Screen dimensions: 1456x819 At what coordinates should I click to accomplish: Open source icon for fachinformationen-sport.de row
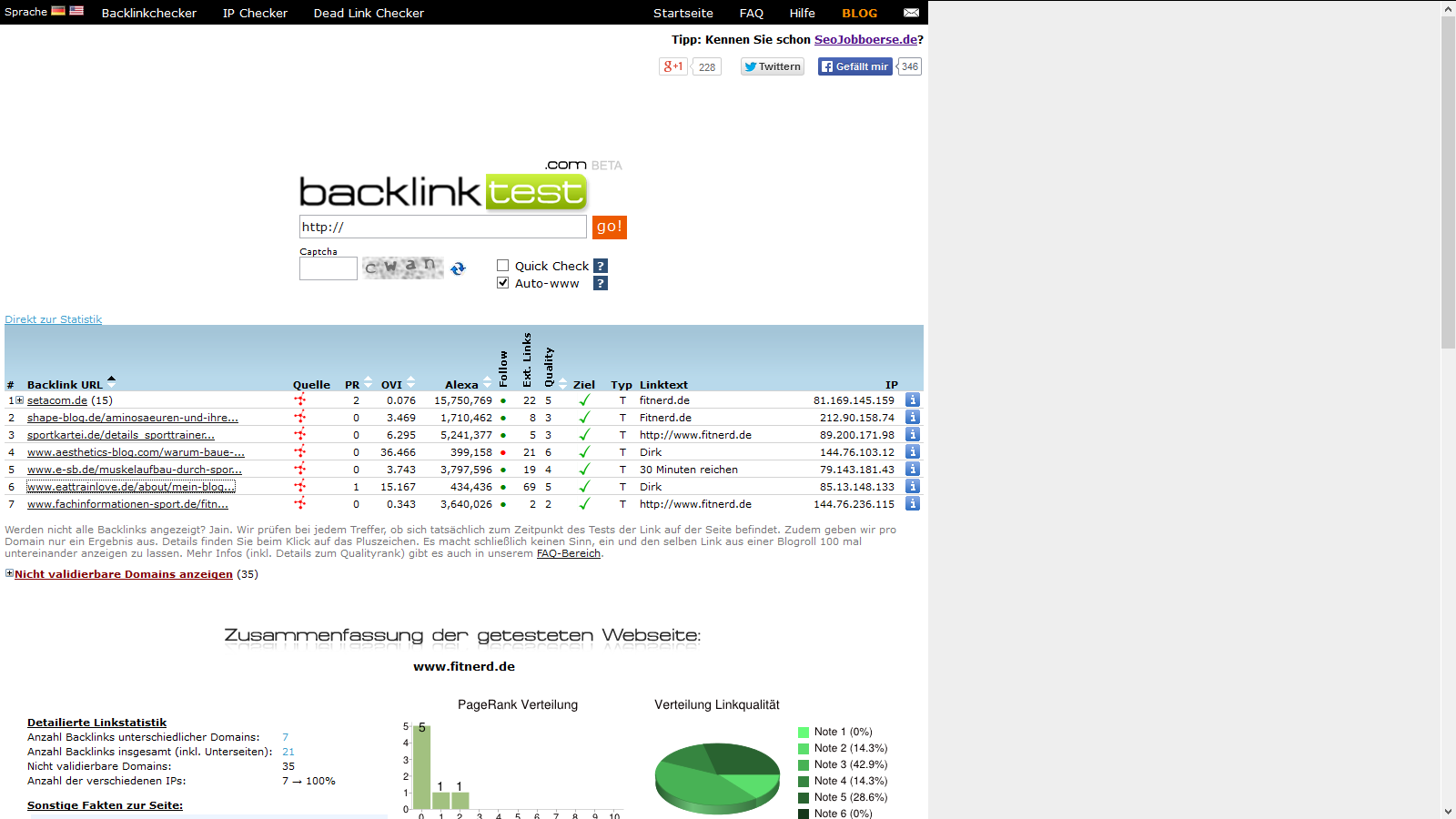tap(299, 504)
